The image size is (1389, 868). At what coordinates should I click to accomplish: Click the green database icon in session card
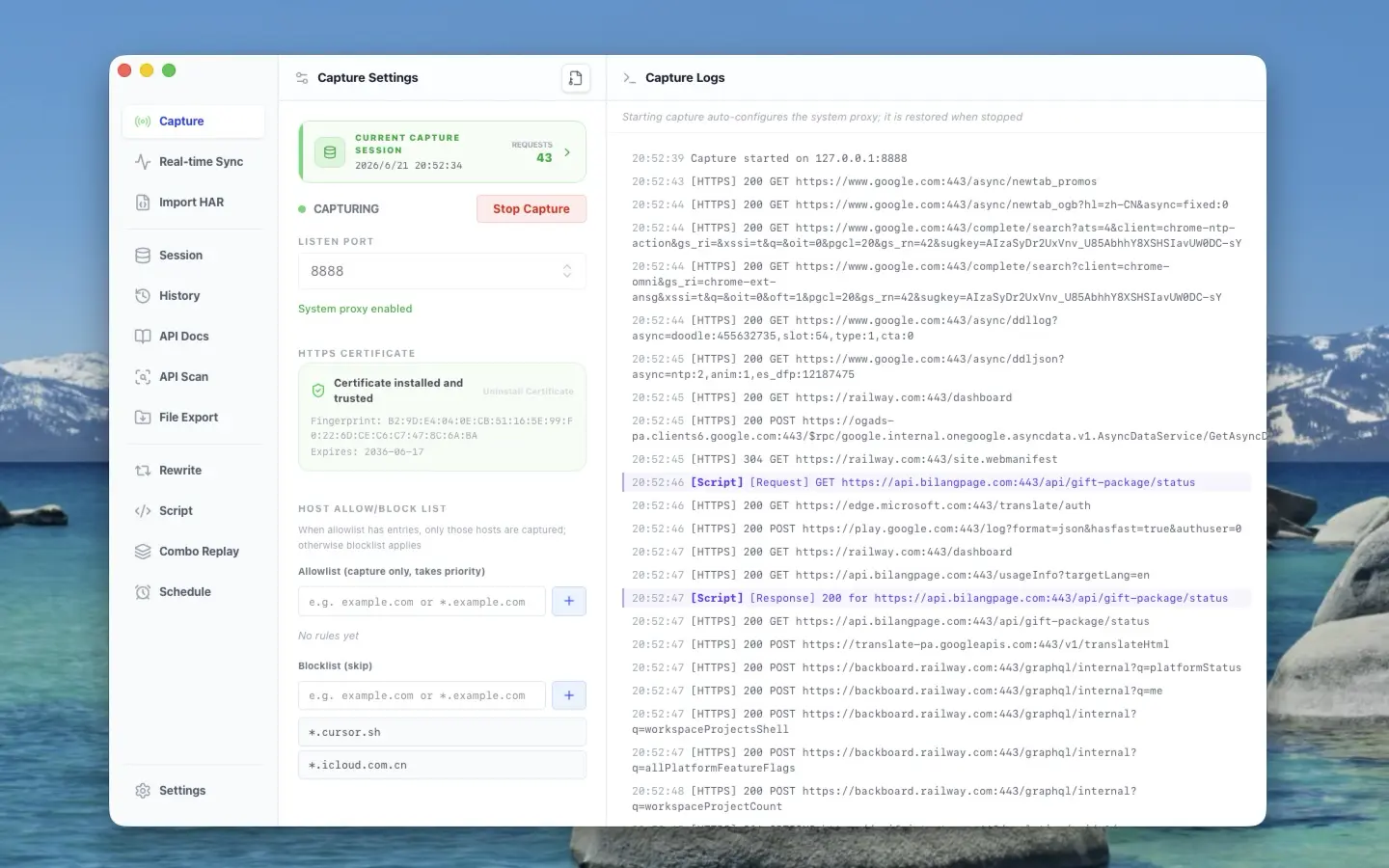330,152
